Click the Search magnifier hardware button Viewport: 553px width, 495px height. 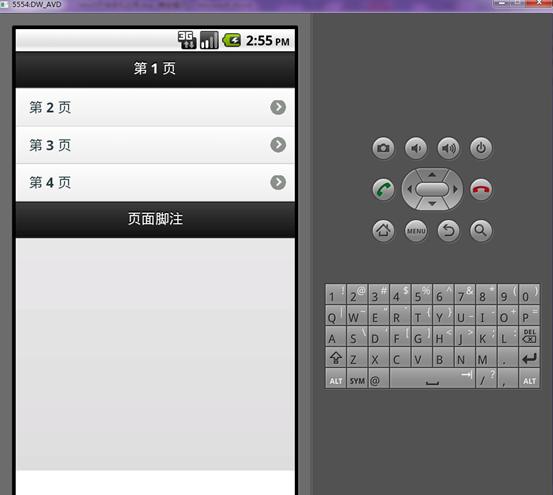(481, 231)
